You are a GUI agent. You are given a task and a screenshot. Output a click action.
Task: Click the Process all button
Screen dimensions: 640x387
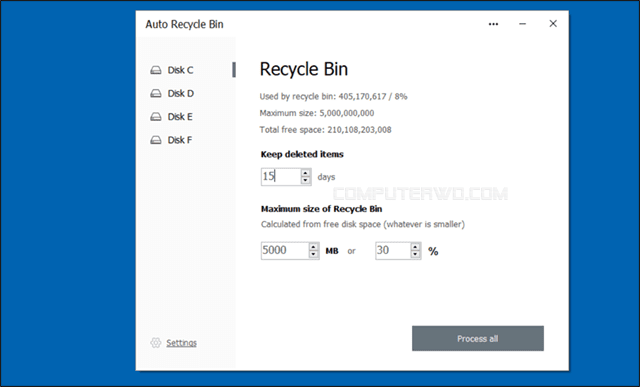[x=478, y=338]
